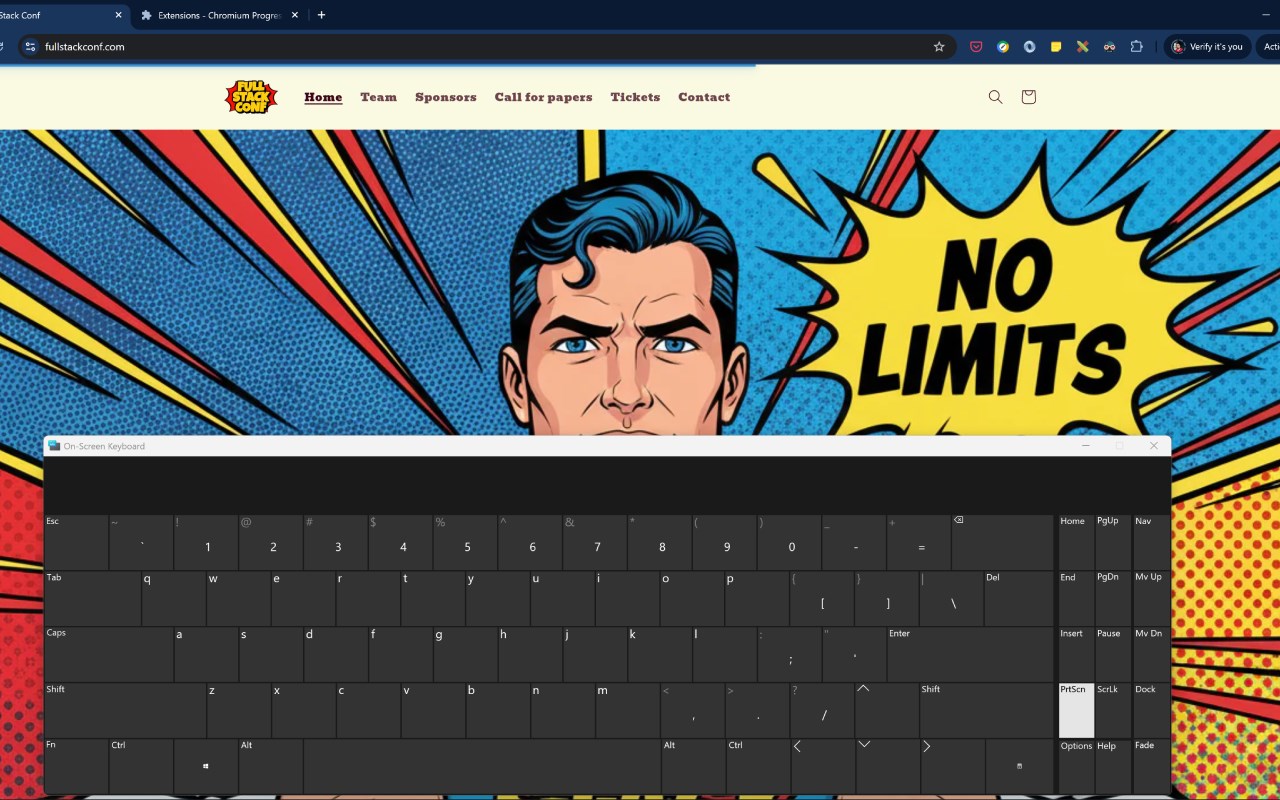Close the Stack Conf browser tab
Image resolution: width=1280 pixels, height=800 pixels.
click(119, 15)
